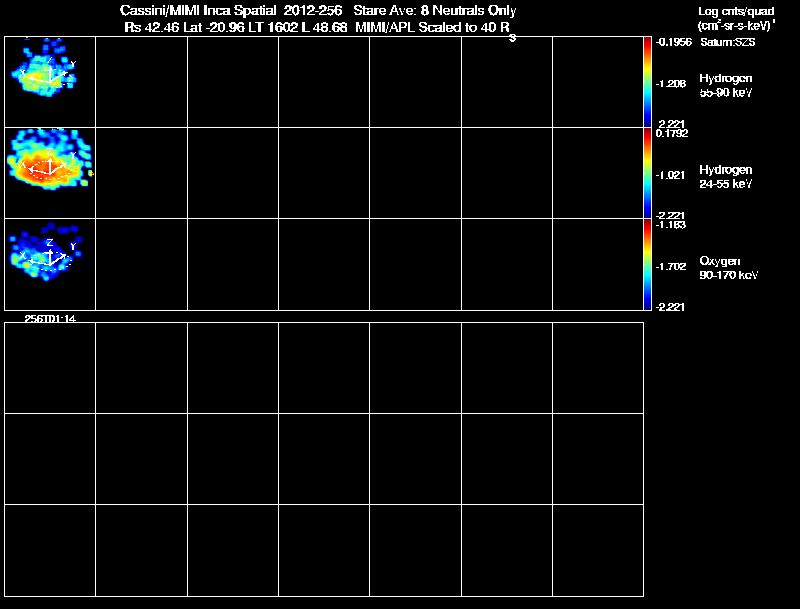Click the '-1.702' Oxygen color bar midpoint
This screenshot has width=800, height=609.
pos(671,267)
